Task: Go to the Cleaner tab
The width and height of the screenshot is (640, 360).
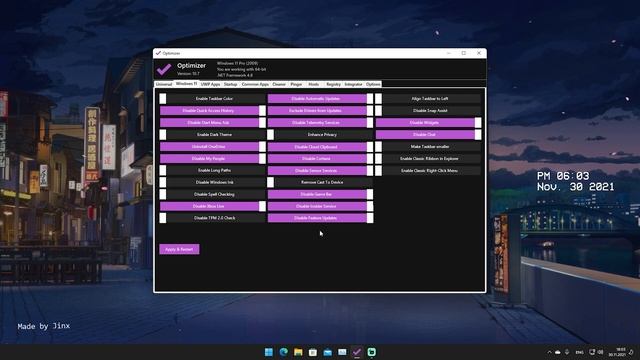Action: [279, 84]
